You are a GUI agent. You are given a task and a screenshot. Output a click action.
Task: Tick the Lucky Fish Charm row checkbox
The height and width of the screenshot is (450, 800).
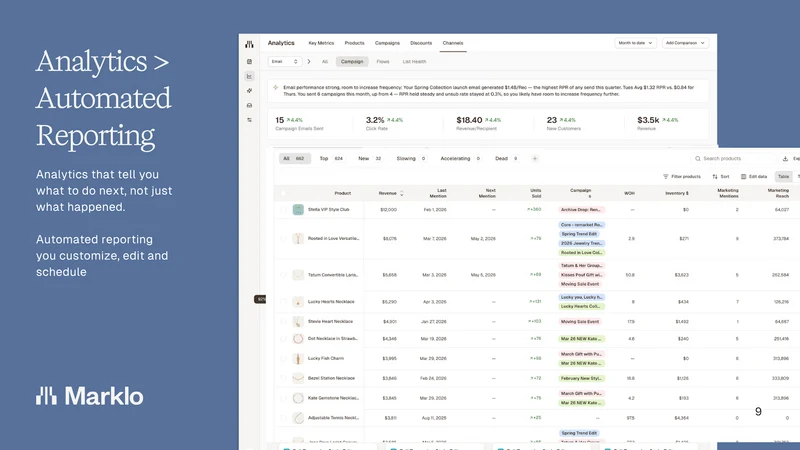point(283,359)
